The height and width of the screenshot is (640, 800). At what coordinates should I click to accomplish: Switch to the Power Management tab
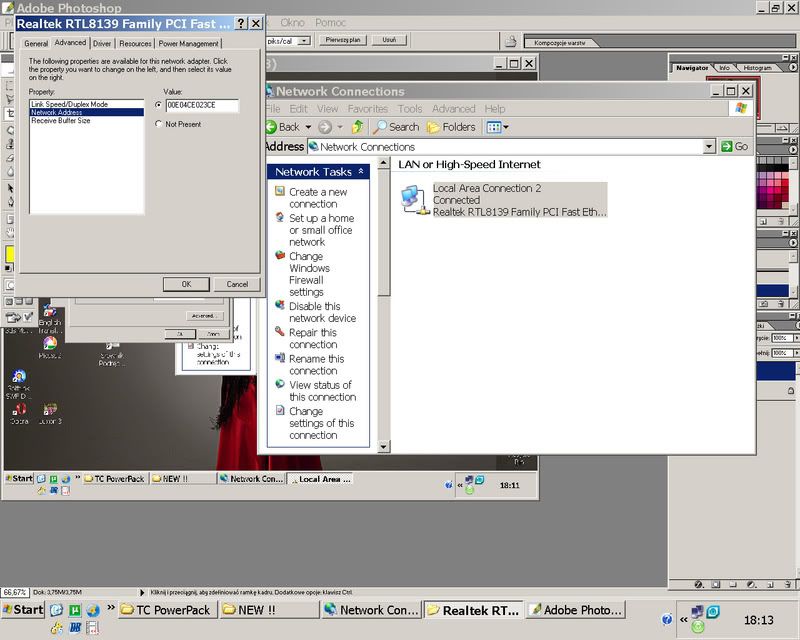[x=188, y=44]
